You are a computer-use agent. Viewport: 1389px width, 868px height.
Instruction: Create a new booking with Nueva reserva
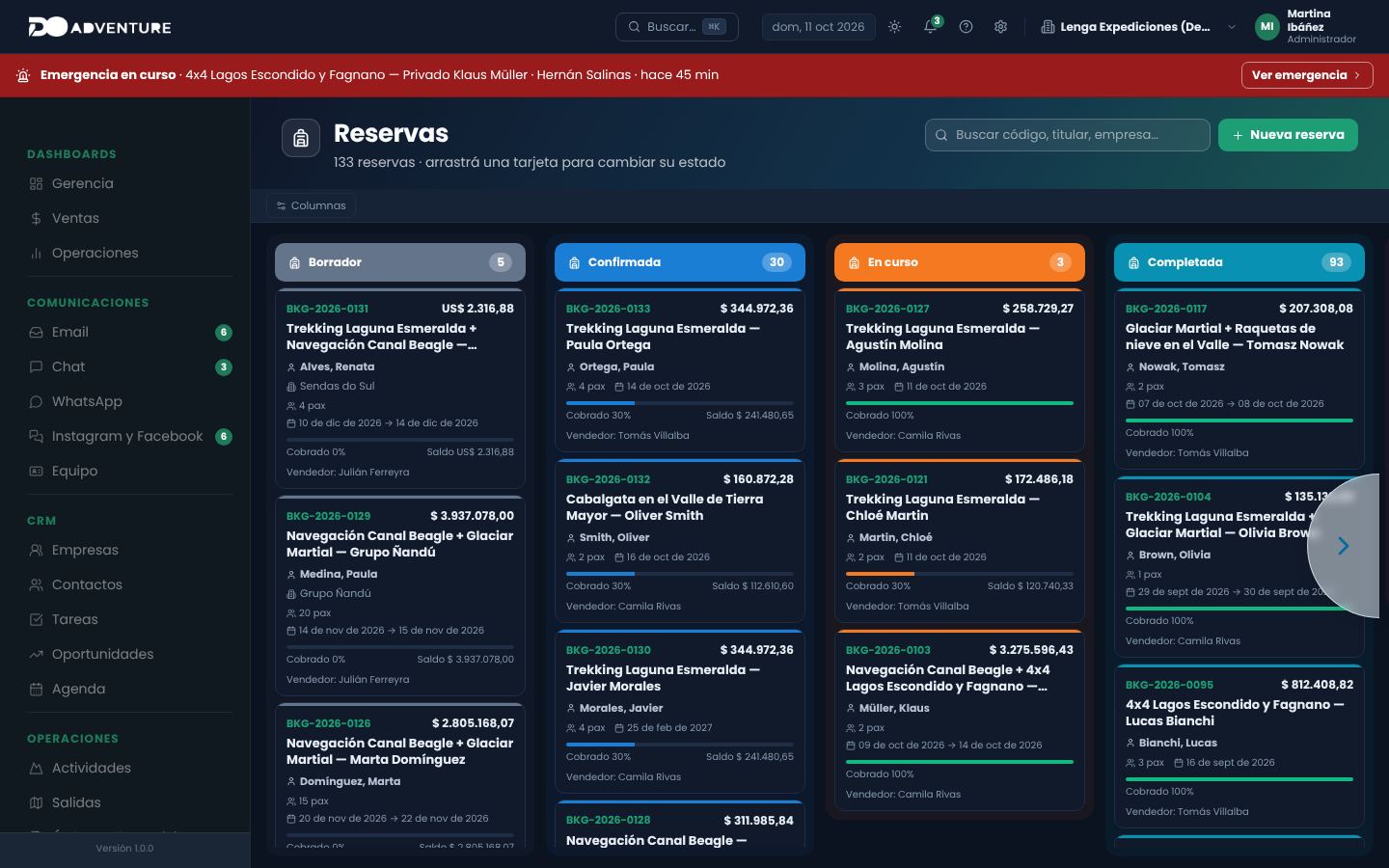1288,135
